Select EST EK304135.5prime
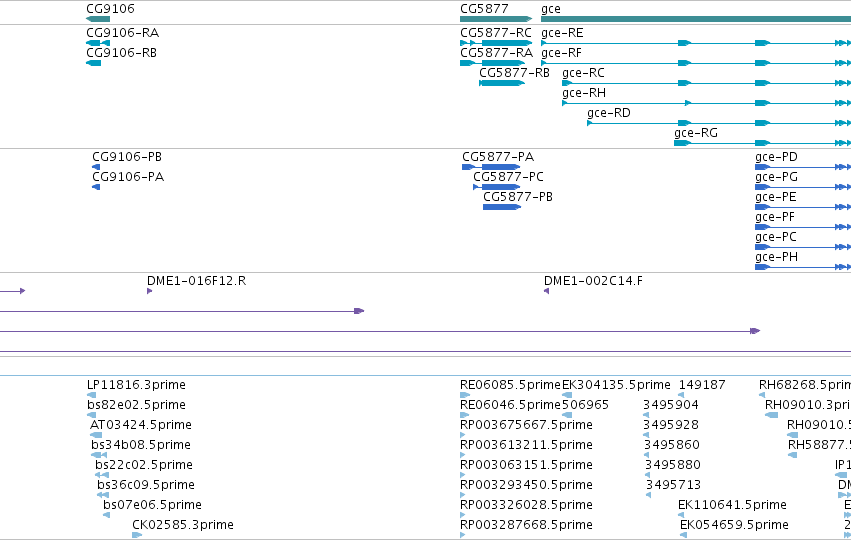 (x=616, y=385)
